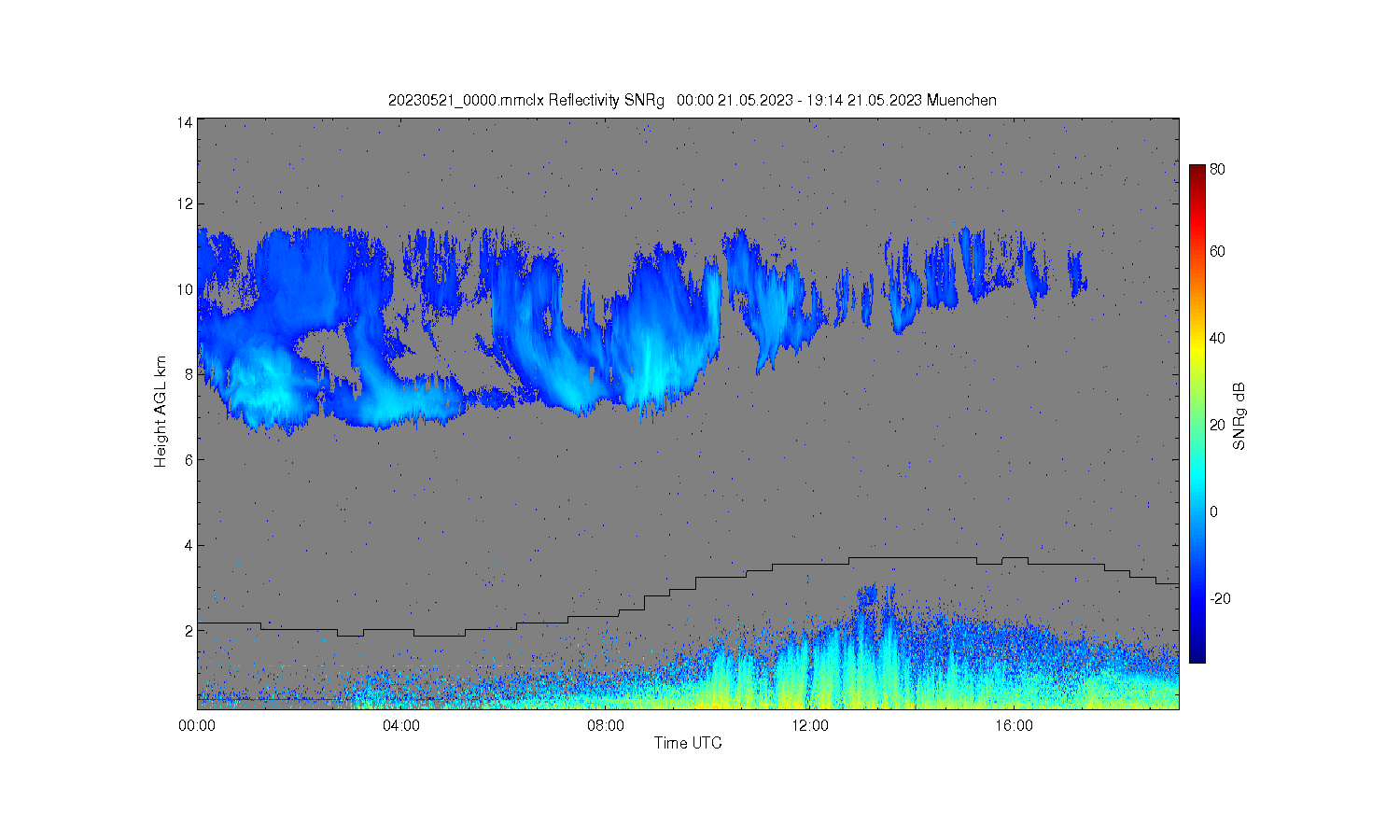Click the colorbar tick label 40
Screen dimensions: 1400x840
pyautogui.click(x=1217, y=339)
